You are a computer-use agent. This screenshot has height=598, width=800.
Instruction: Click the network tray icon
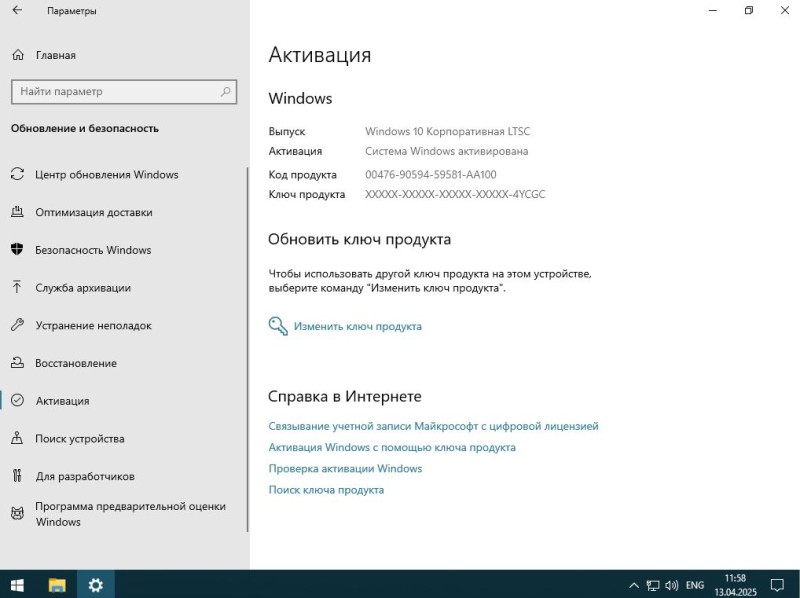coord(653,585)
